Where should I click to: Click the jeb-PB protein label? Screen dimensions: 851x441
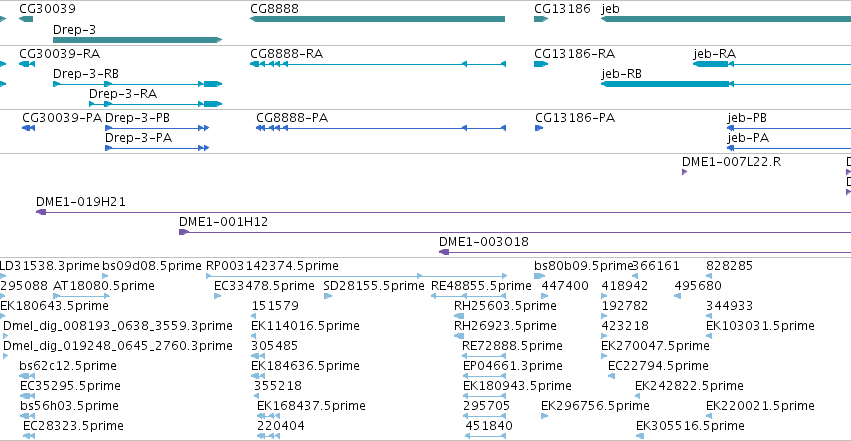pyautogui.click(x=747, y=118)
